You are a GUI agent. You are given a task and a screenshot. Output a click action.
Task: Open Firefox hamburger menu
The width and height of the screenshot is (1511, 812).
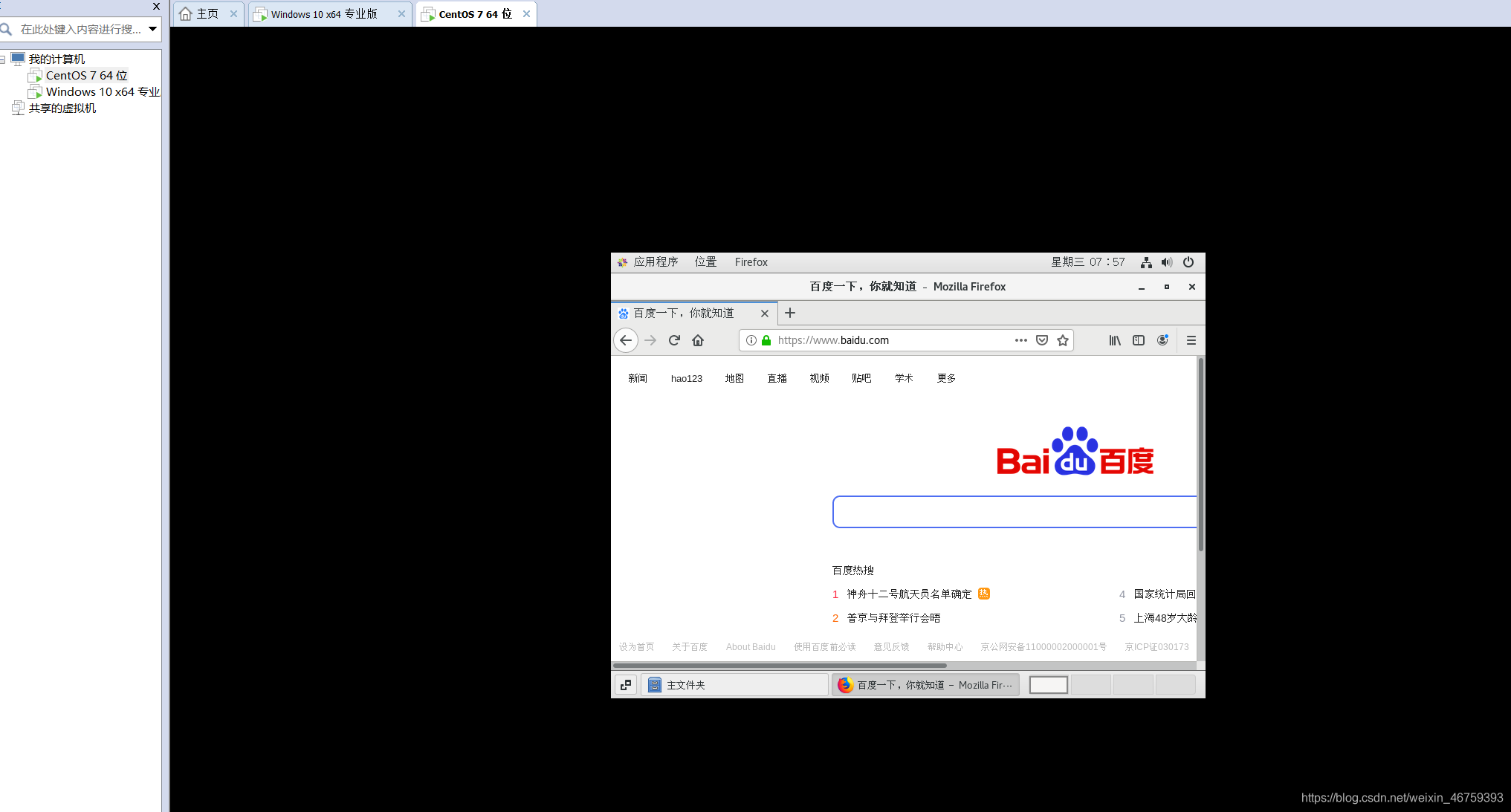click(x=1191, y=340)
